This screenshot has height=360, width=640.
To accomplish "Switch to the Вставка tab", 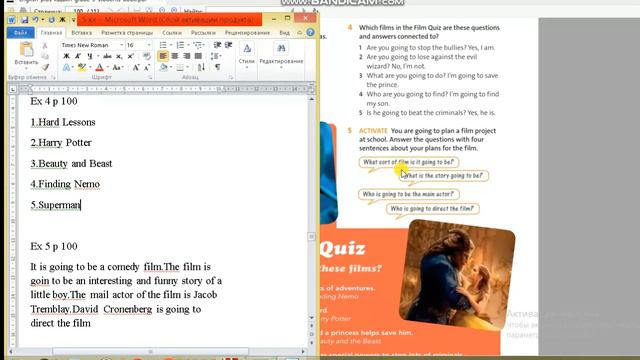I will click(82, 32).
